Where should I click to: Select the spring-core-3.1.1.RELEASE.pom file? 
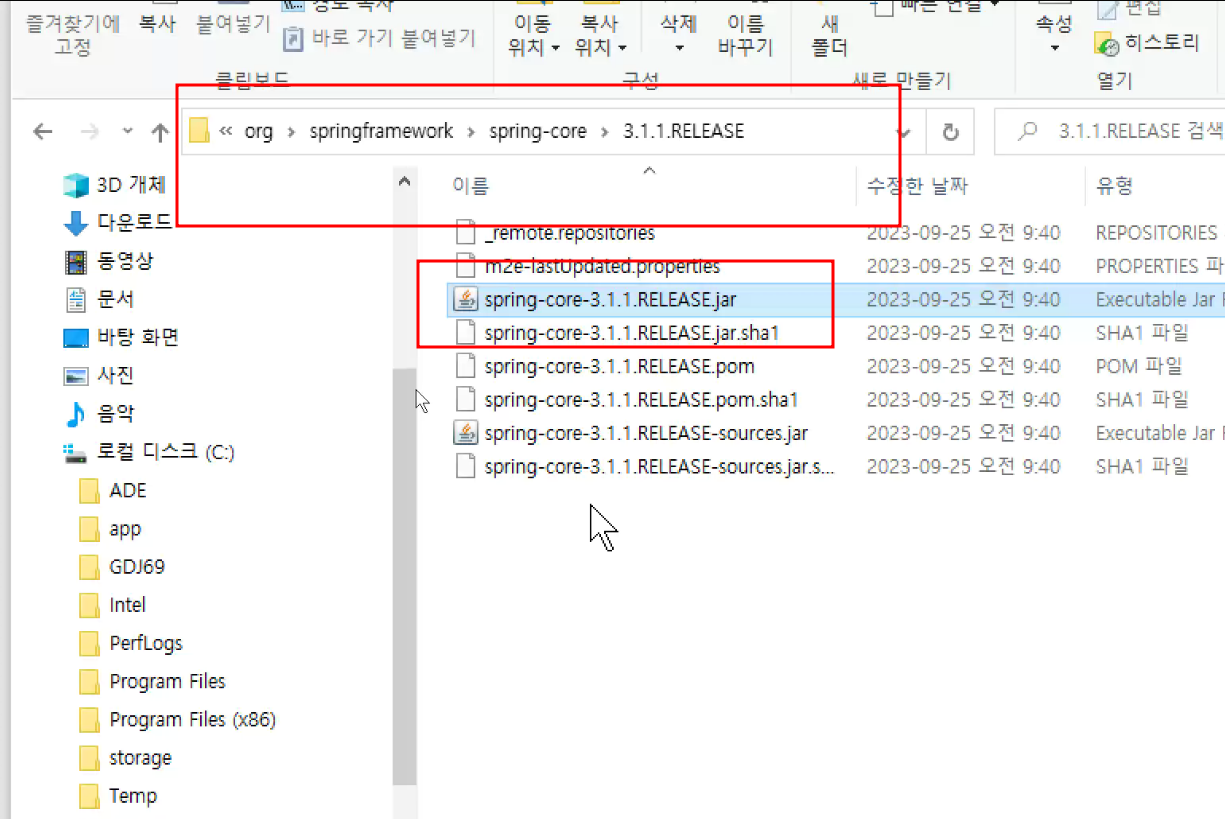619,366
